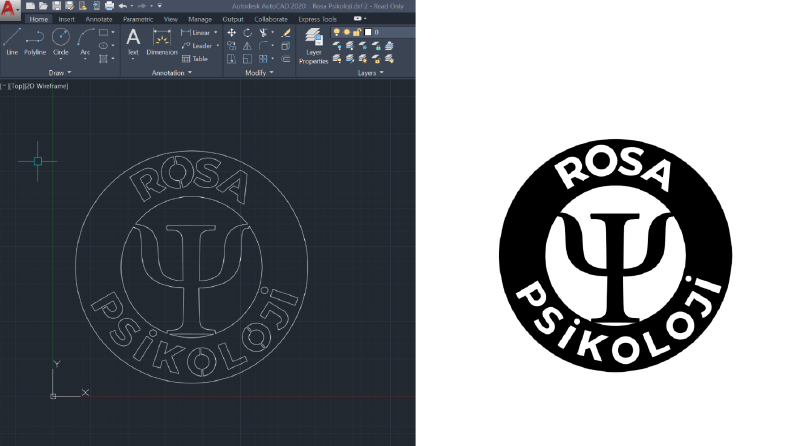This screenshot has width=793, height=446.
Task: Click the Stretch tool icon
Action: click(232, 59)
